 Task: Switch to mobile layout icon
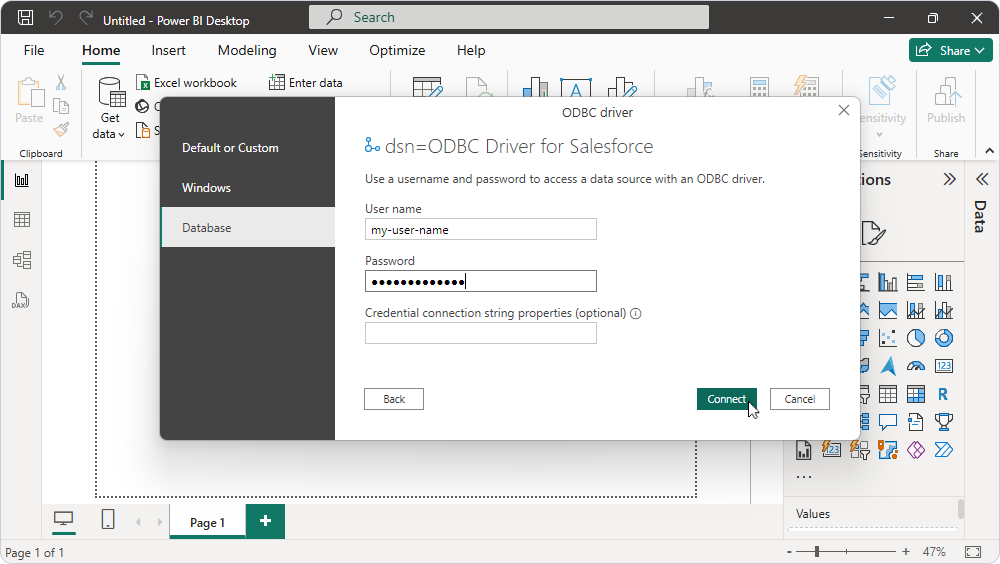pyautogui.click(x=108, y=519)
